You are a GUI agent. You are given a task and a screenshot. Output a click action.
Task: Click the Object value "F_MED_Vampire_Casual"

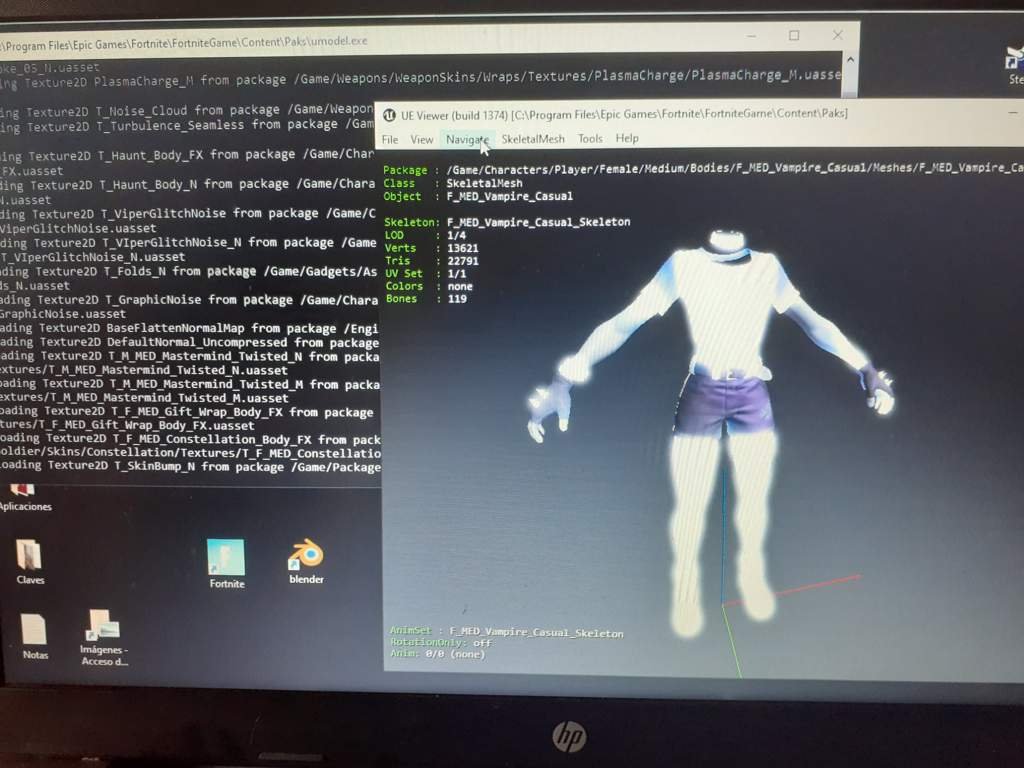(509, 196)
